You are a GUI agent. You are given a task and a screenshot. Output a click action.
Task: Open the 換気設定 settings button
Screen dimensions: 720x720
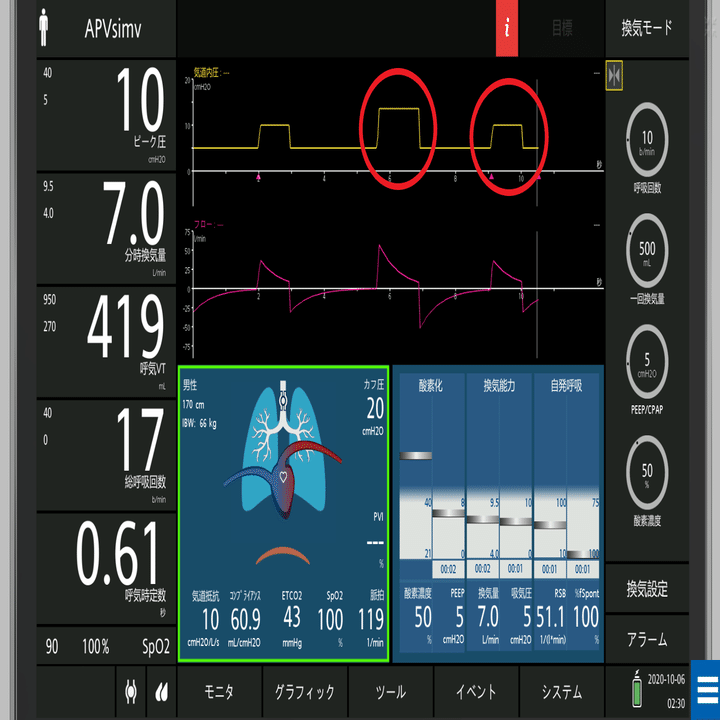click(647, 589)
